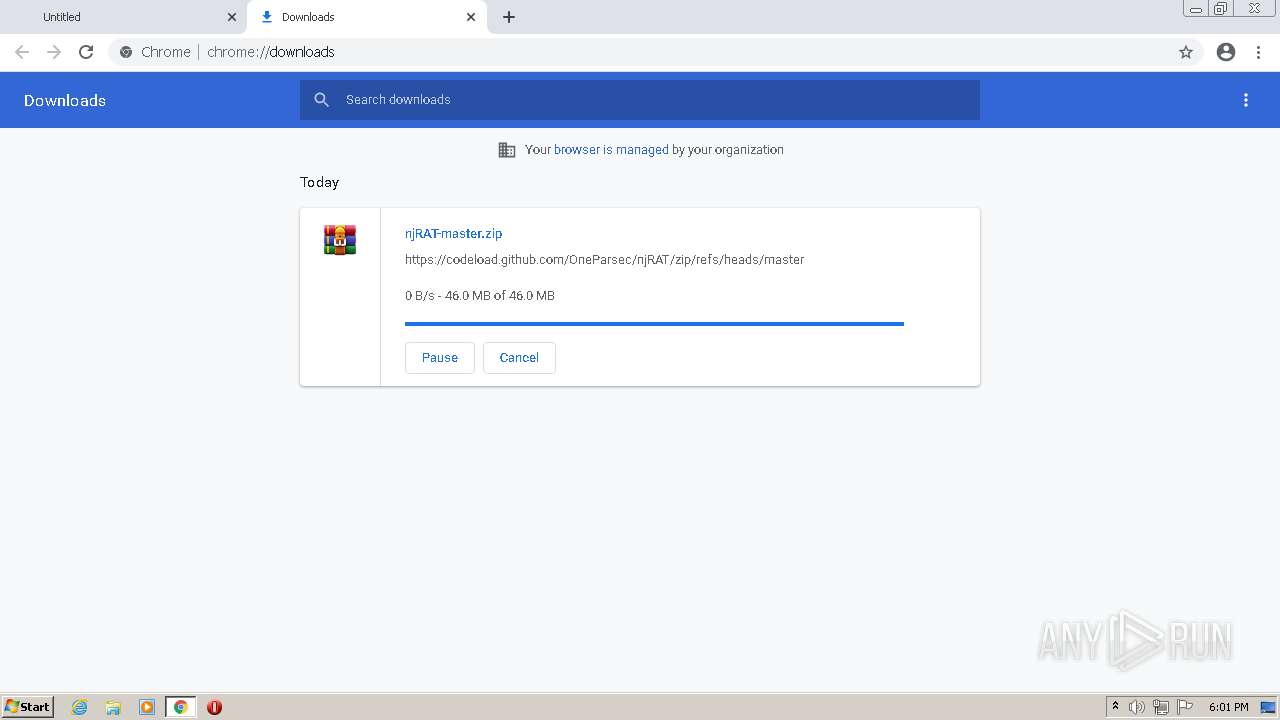
Task: Bookmark this page with the star icon
Action: (x=1186, y=52)
